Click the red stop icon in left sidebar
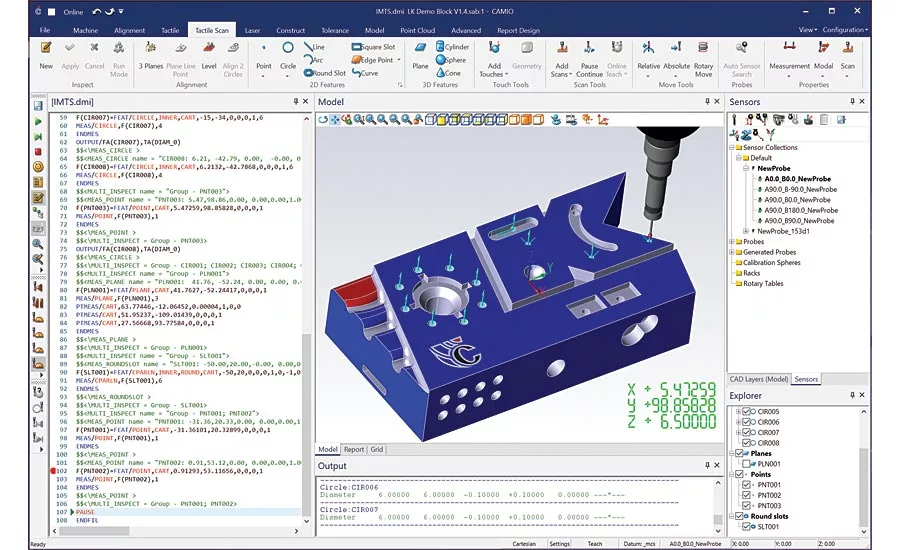This screenshot has height=550, width=900. (x=38, y=152)
